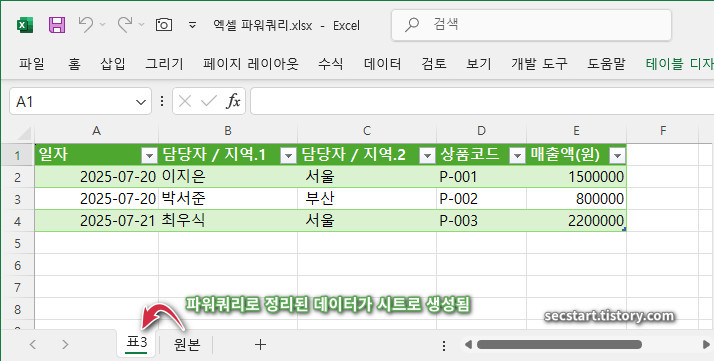This screenshot has height=361, width=714.
Task: Click the cell with P-001
Action: tap(481, 177)
